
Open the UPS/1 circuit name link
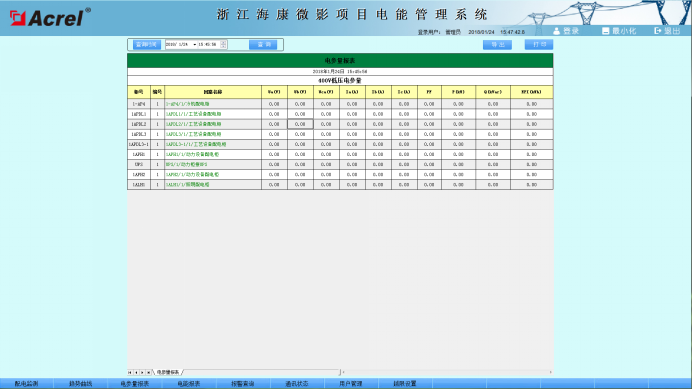coord(187,164)
